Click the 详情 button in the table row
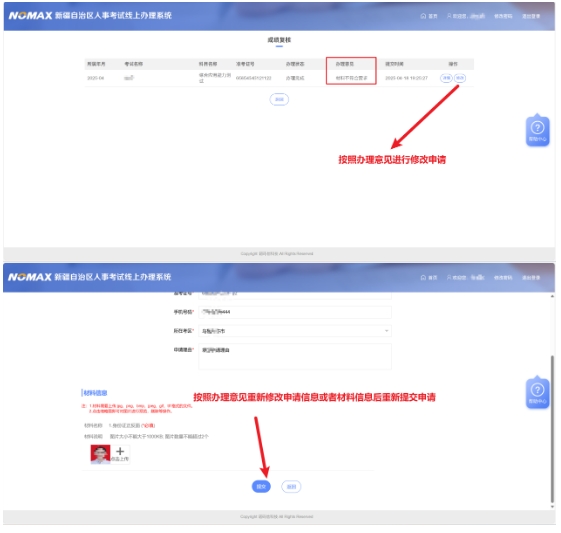The width and height of the screenshot is (561, 533). click(x=446, y=78)
